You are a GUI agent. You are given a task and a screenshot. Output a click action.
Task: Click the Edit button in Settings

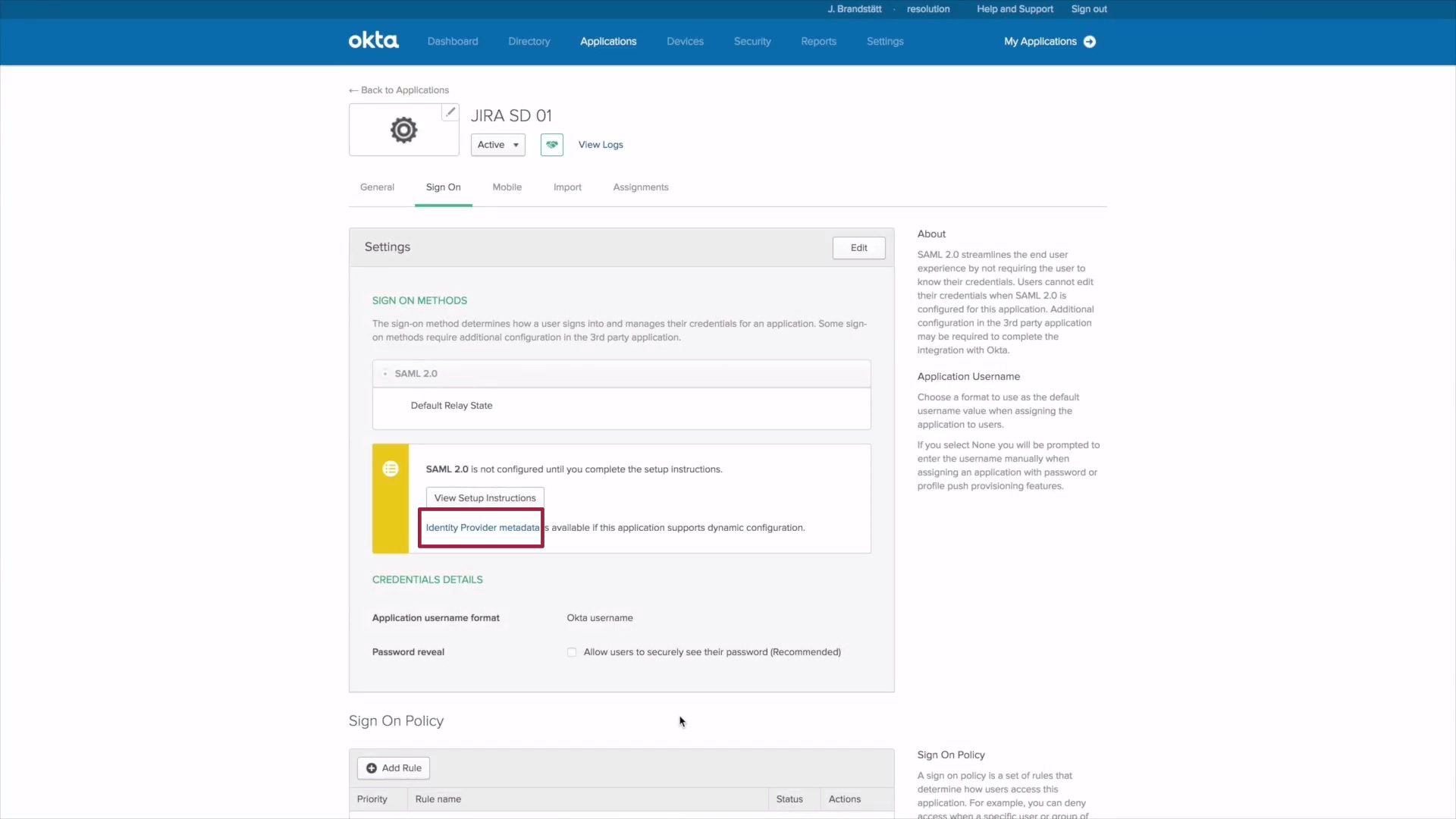859,248
